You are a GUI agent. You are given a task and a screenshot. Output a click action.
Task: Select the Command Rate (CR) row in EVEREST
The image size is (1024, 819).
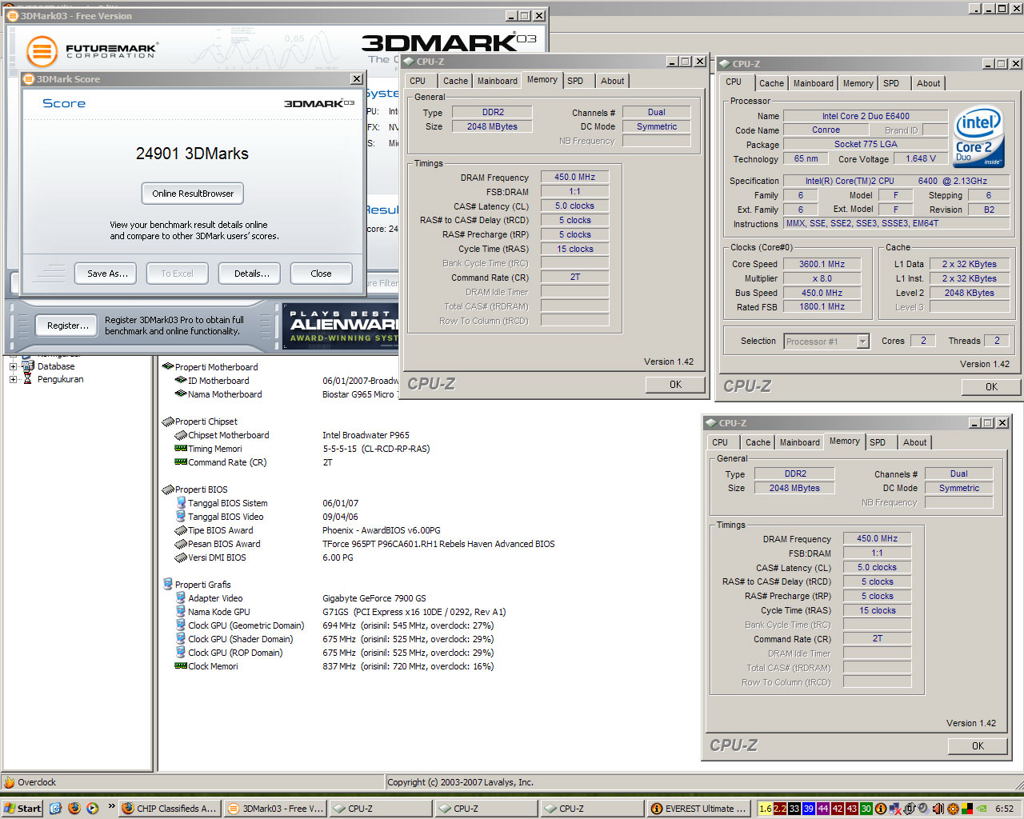pos(253,462)
